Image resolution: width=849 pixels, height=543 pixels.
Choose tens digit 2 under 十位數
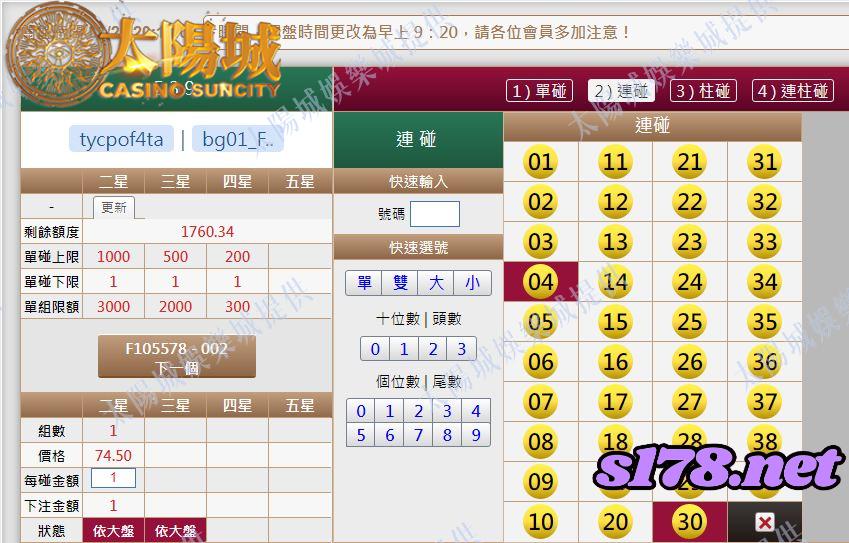point(433,349)
